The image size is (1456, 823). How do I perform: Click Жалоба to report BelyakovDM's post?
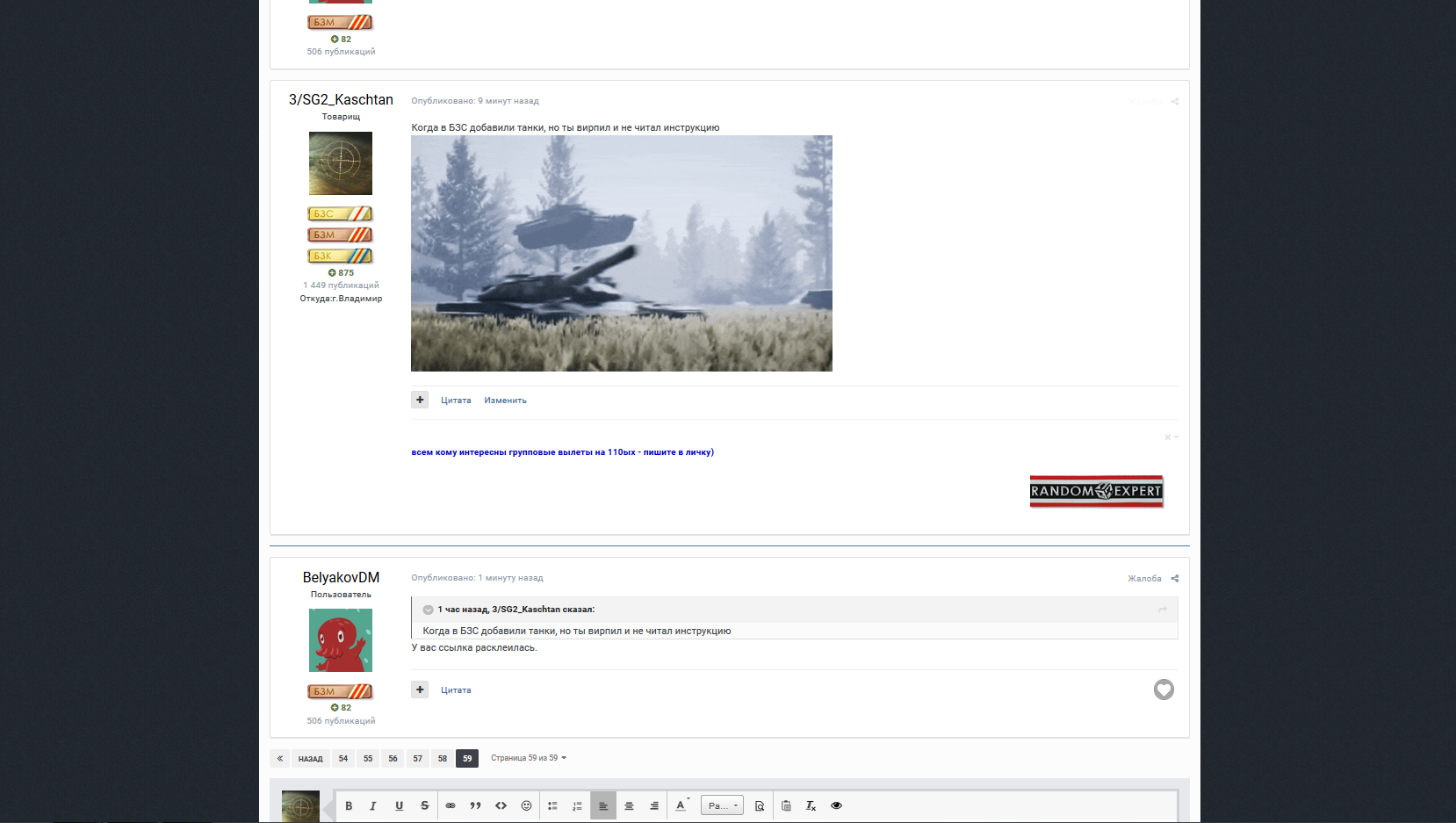(x=1144, y=578)
